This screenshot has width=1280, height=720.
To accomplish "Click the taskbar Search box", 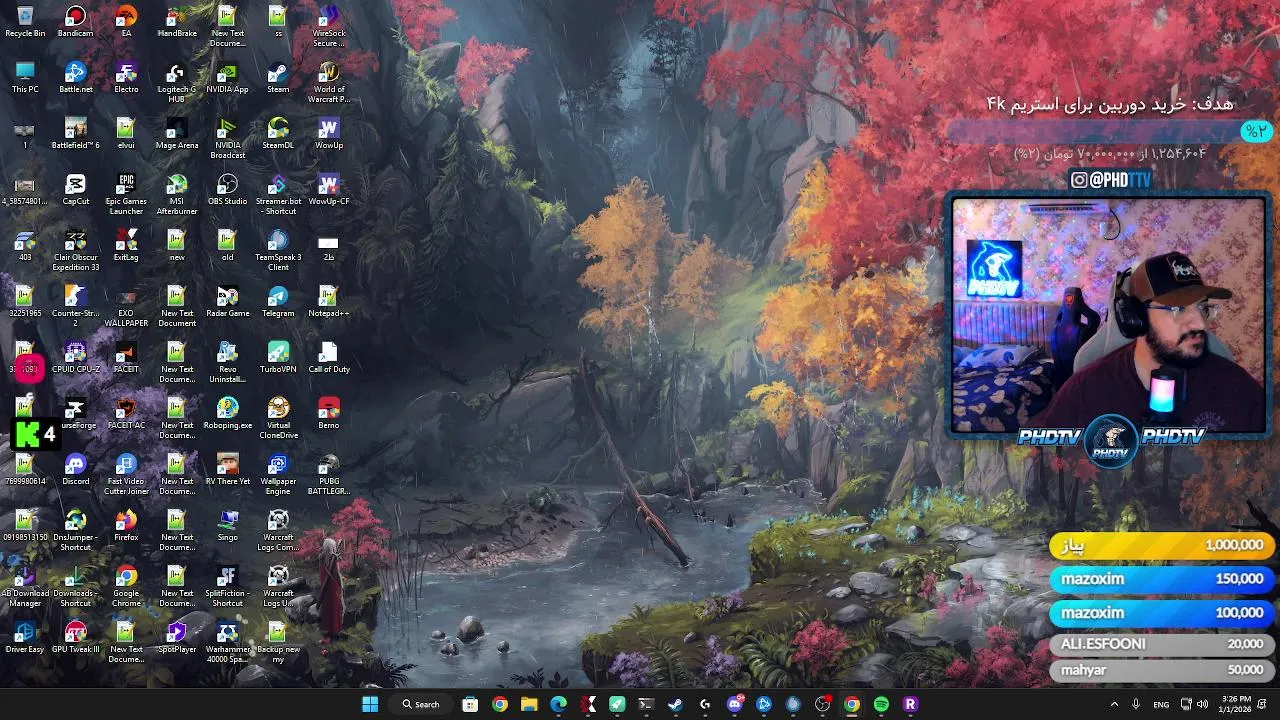I will pos(421,704).
